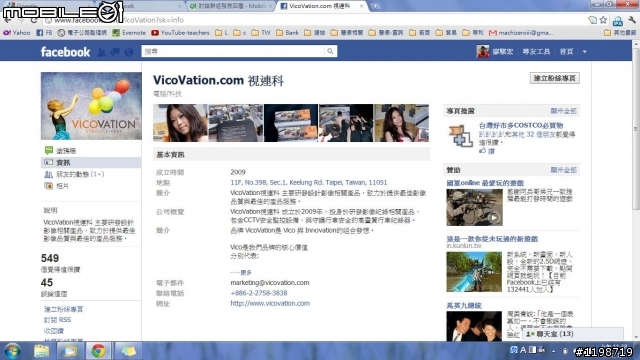Open the account dropdown arrow in header

click(x=584, y=52)
